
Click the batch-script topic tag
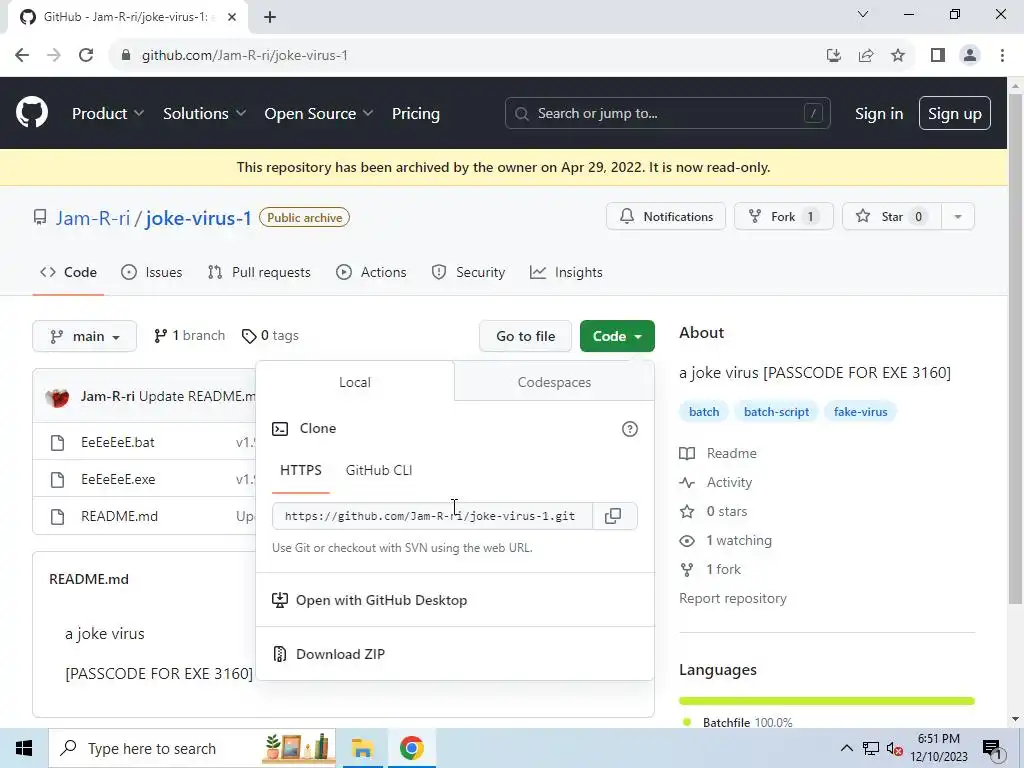point(776,412)
